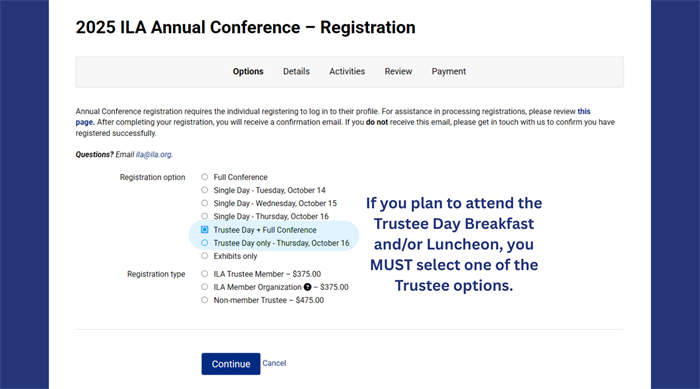Select Non-member Trustee $475.00 type
Screen dimensions: 700x389
[x=204, y=300]
